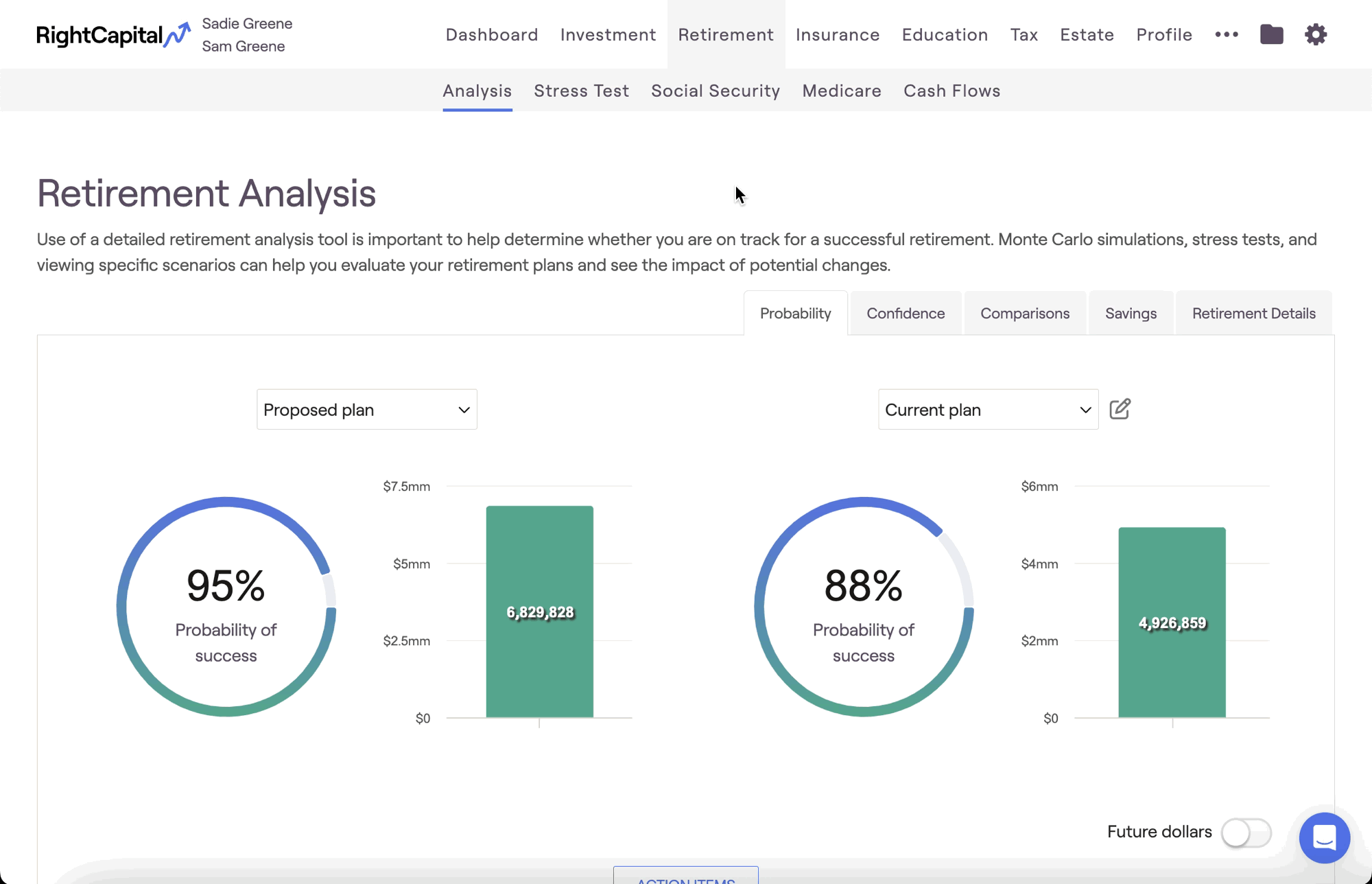Click the three-dot more menu
Viewport: 1372px width, 884px height.
point(1227,34)
